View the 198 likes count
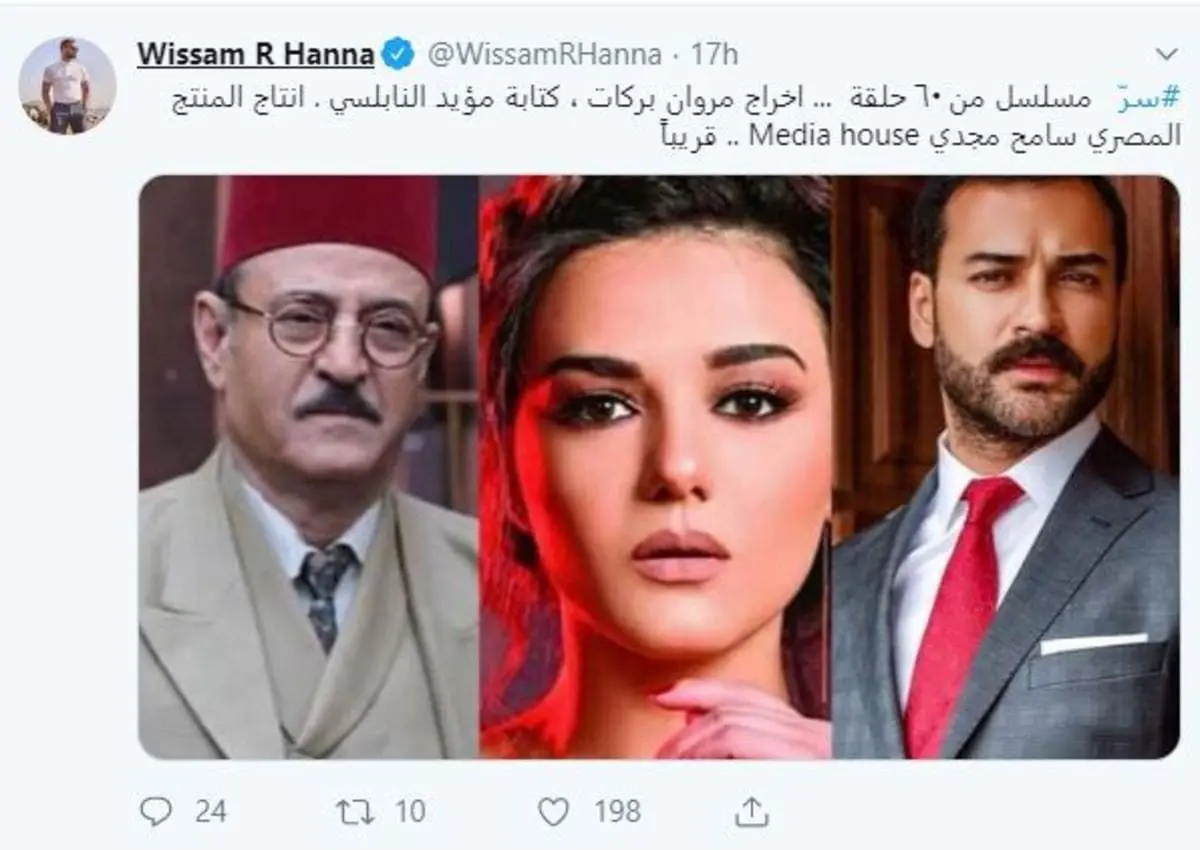1200x850 pixels. point(617,811)
